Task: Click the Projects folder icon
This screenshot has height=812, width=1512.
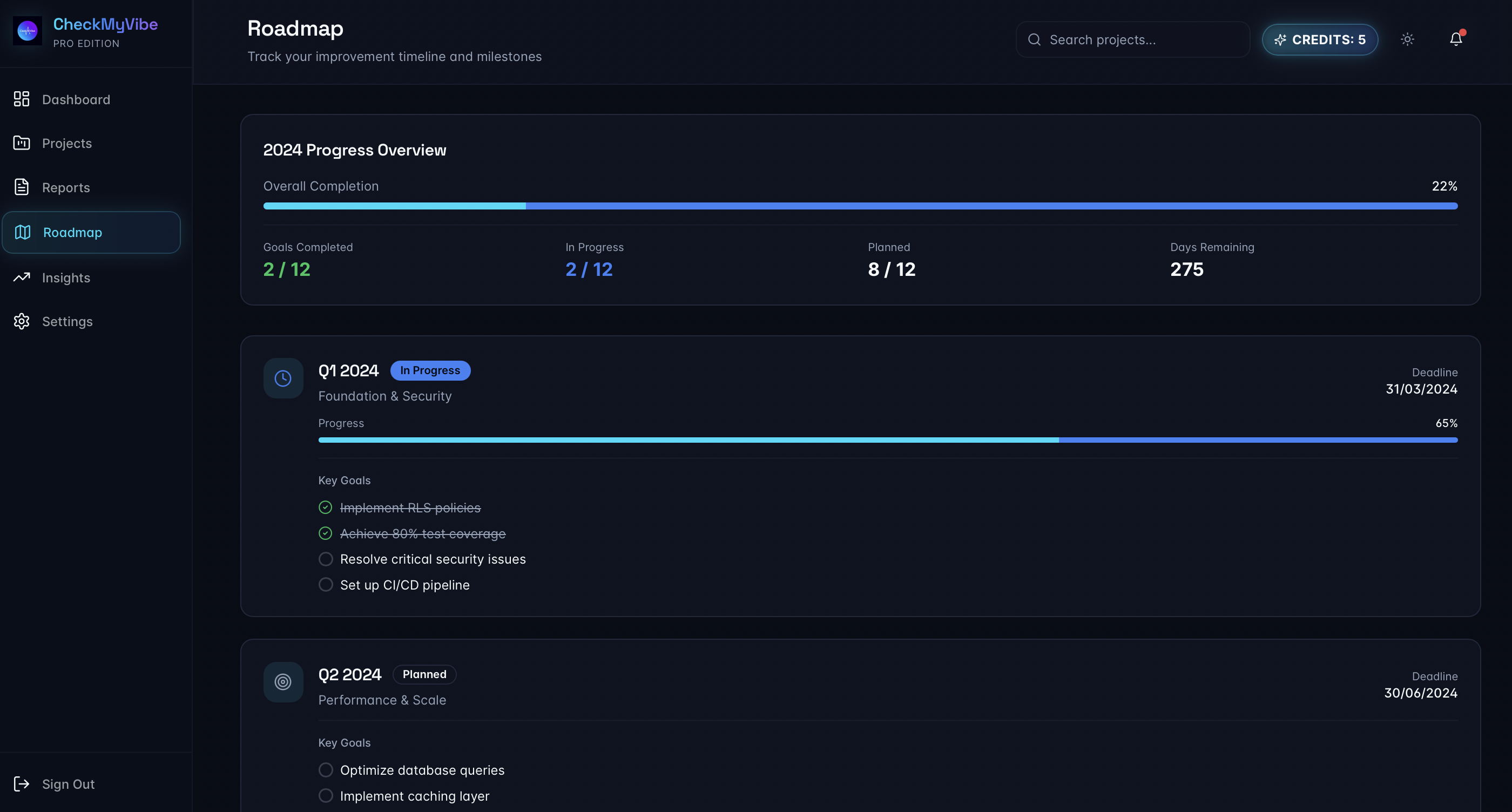Action: point(22,143)
